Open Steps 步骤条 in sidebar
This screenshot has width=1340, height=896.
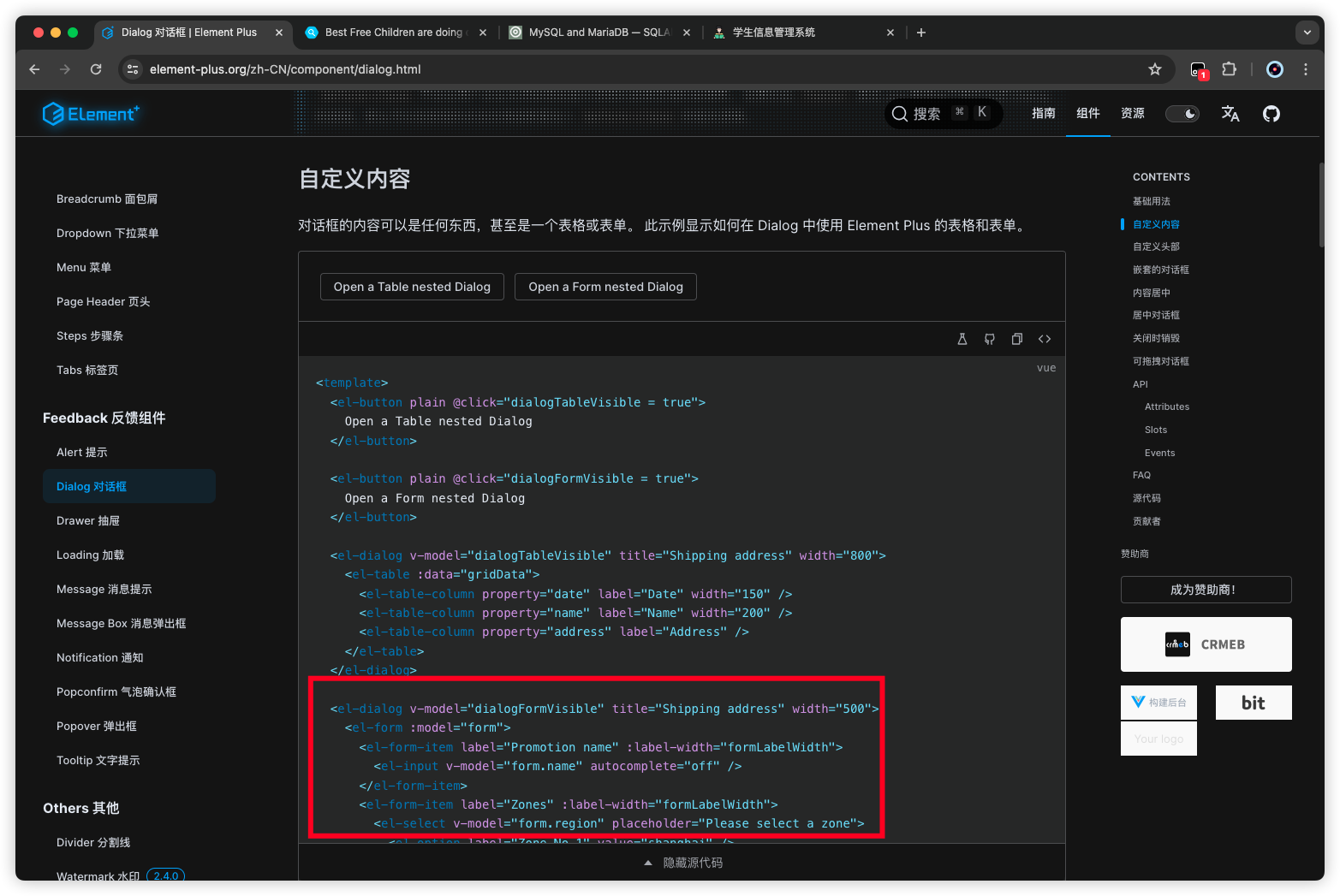coord(90,335)
